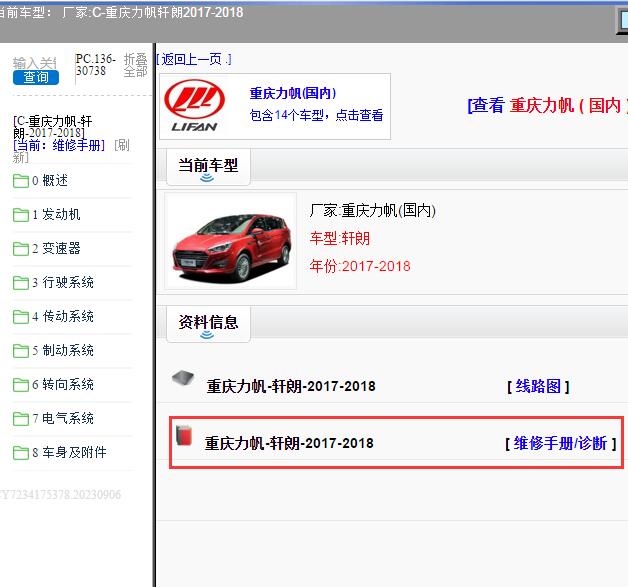Screen dimensions: 628x587
Task: Click the blue 查询 search button
Action: pyautogui.click(x=36, y=77)
